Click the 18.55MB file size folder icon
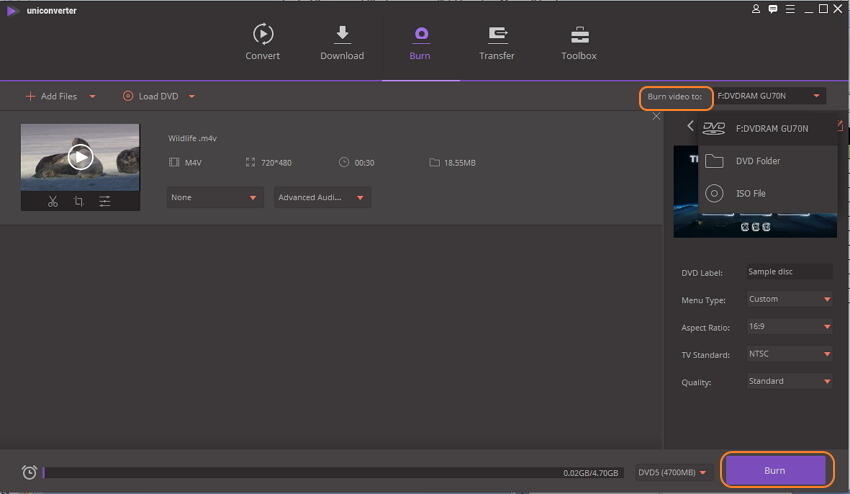Viewport: 850px width, 494px height. pyautogui.click(x=434, y=162)
